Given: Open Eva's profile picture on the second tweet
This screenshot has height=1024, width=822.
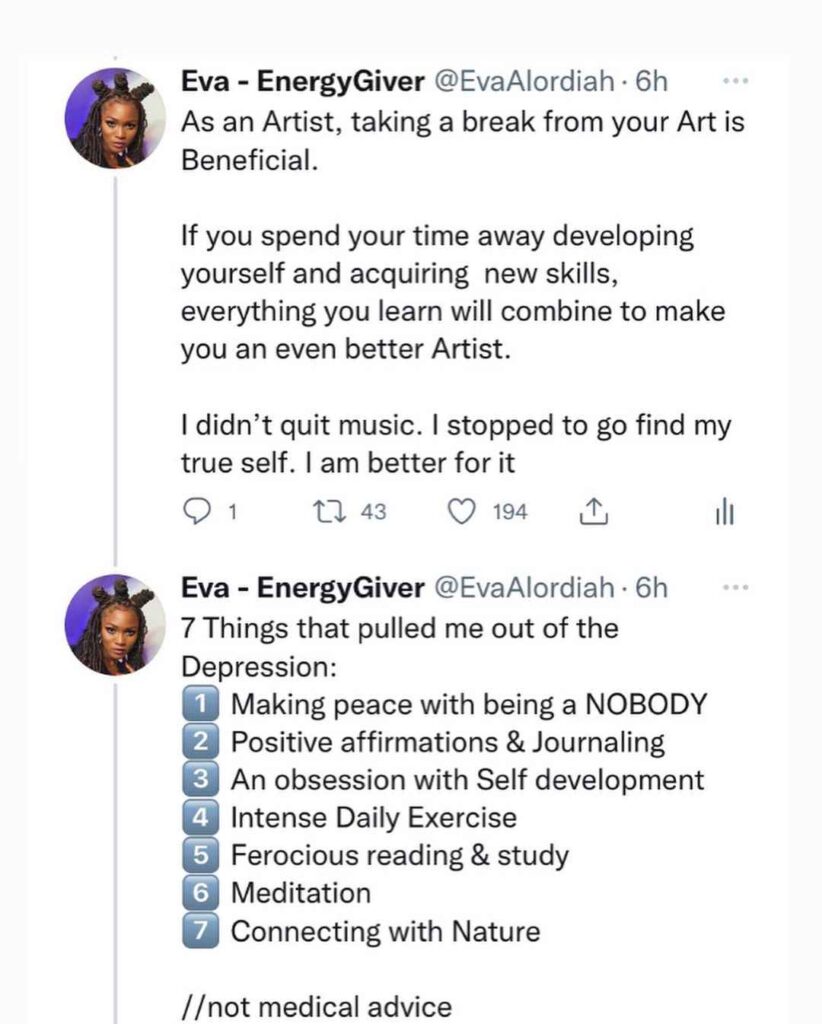Looking at the screenshot, I should [x=116, y=624].
